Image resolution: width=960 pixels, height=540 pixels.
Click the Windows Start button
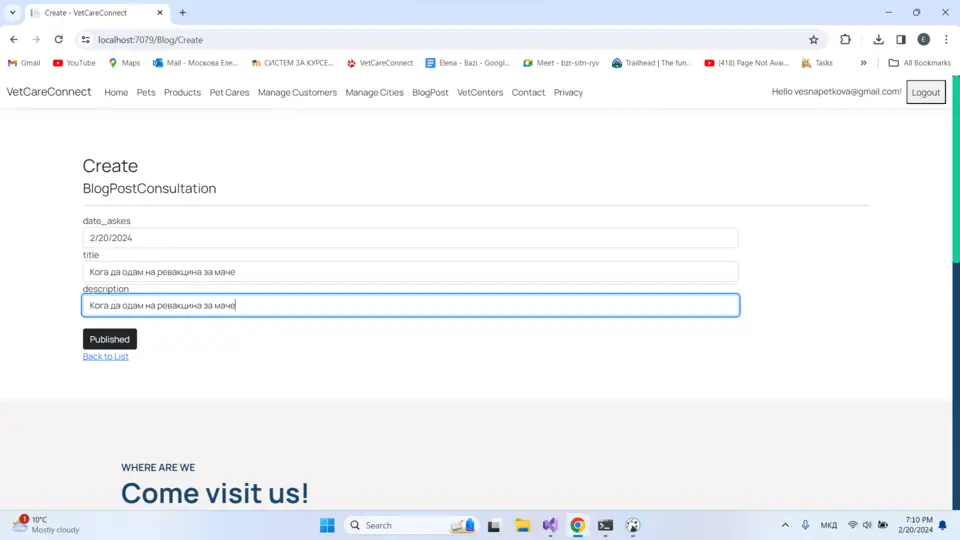[327, 525]
